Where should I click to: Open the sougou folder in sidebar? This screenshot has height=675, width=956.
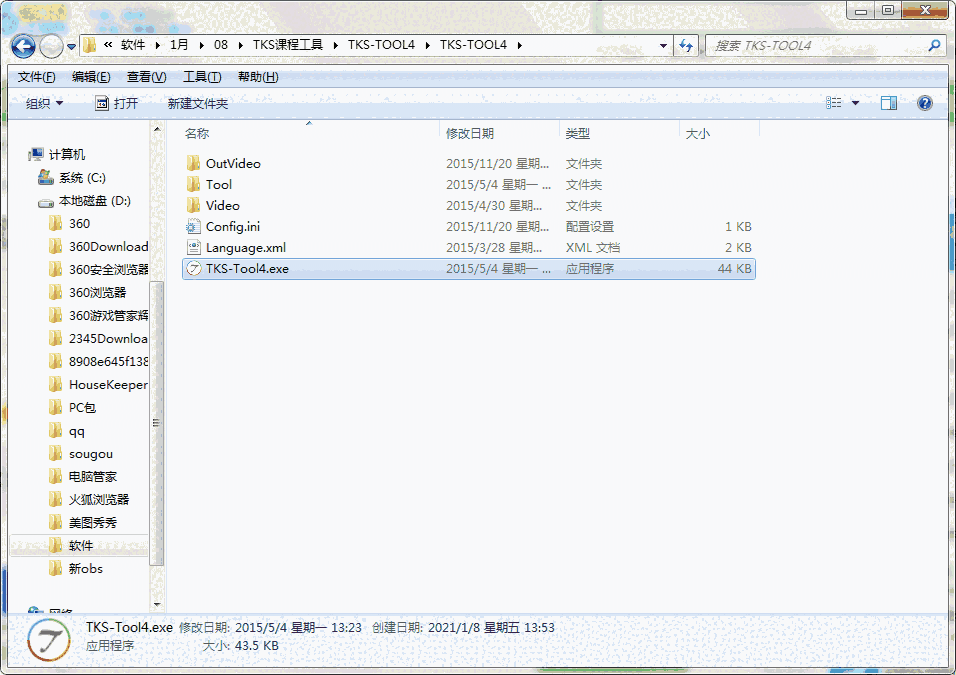click(80, 454)
